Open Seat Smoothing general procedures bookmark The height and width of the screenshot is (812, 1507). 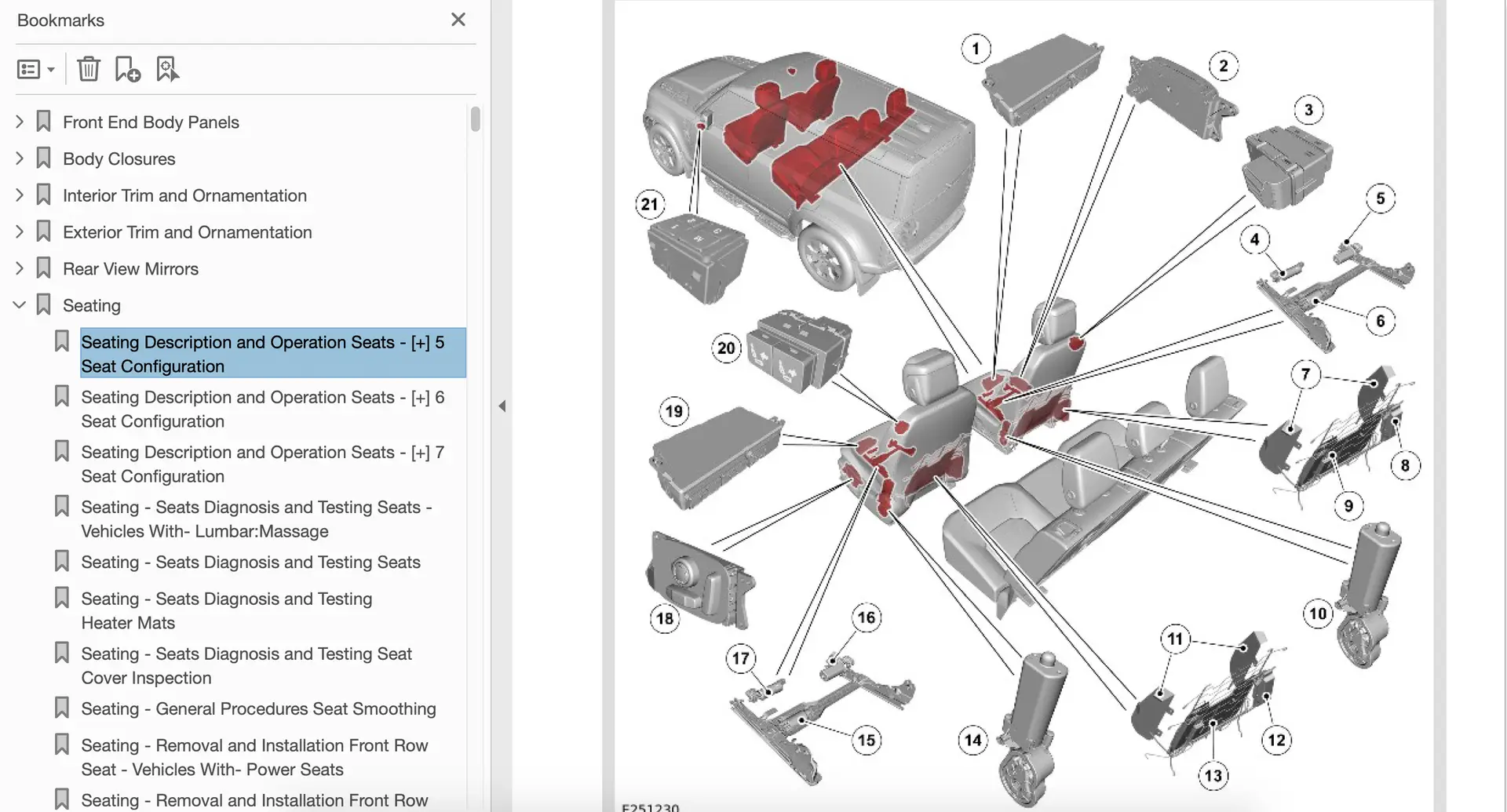(x=258, y=708)
